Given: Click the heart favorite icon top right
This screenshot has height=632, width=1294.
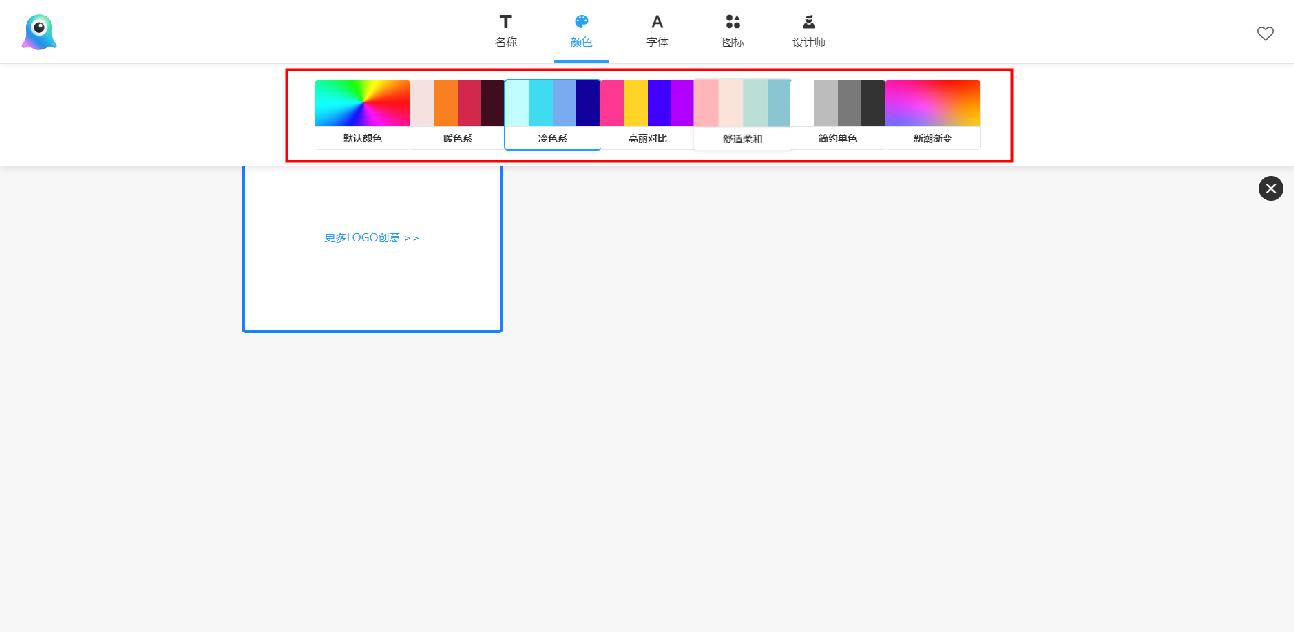Looking at the screenshot, I should [x=1265, y=33].
